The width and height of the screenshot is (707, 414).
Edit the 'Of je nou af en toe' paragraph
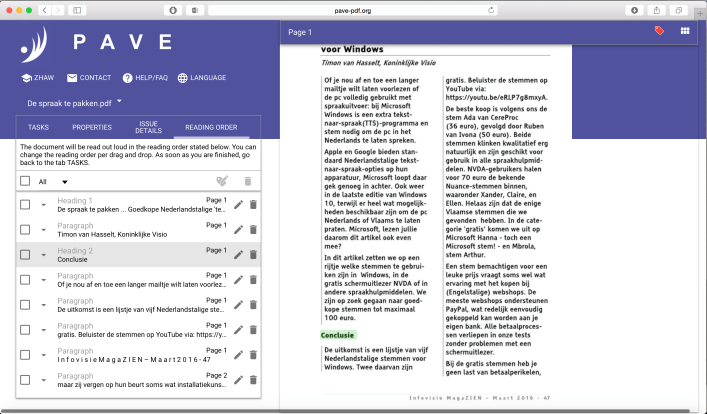point(238,280)
